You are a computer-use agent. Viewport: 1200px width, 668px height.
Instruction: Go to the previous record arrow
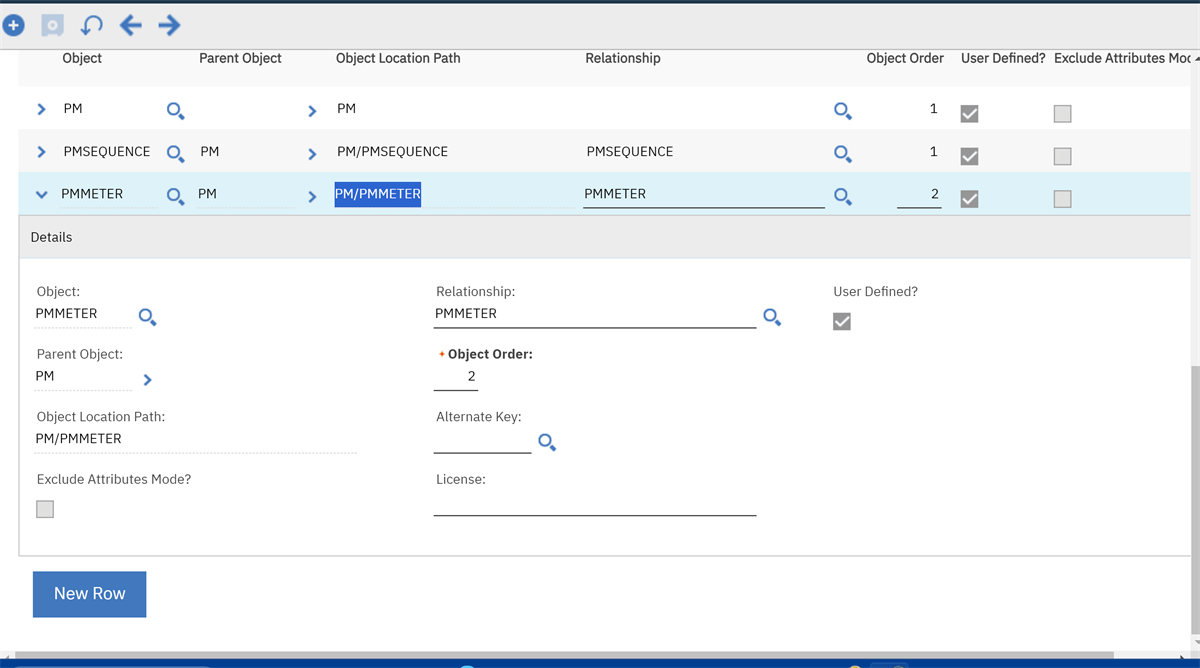click(130, 25)
